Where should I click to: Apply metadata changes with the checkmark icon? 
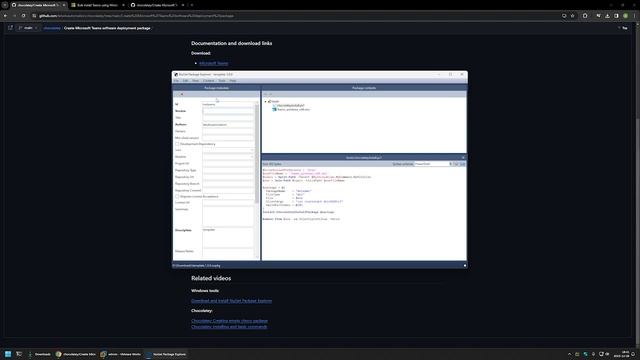[x=177, y=94]
